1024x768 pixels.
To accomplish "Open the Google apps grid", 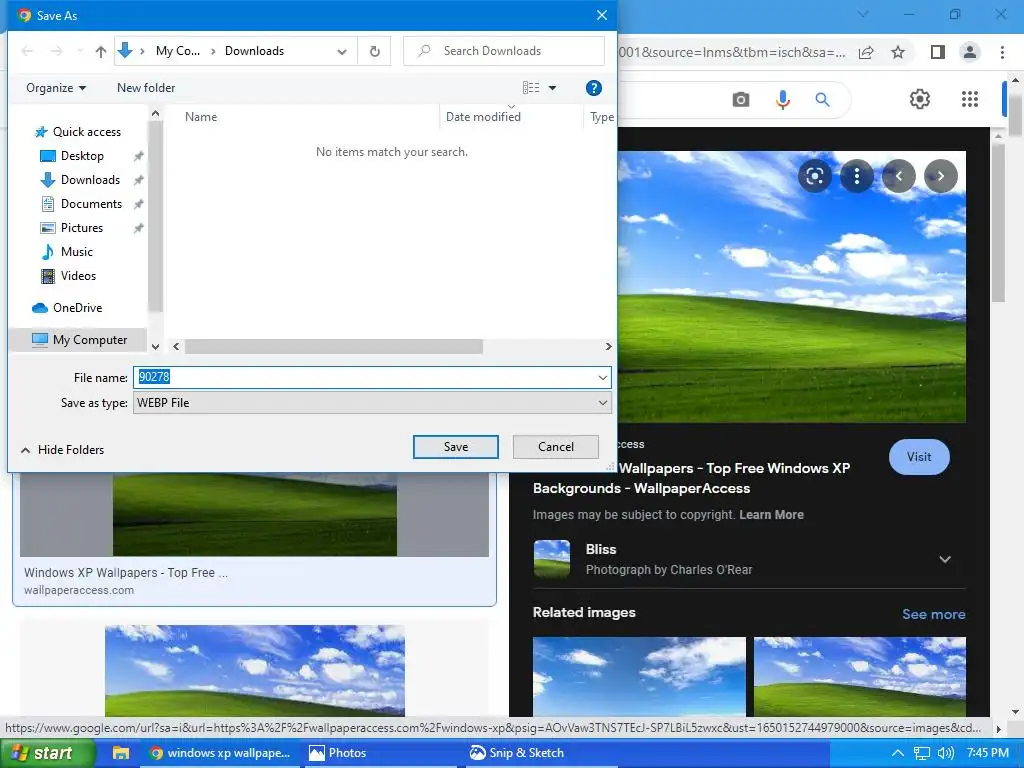I will coord(970,99).
